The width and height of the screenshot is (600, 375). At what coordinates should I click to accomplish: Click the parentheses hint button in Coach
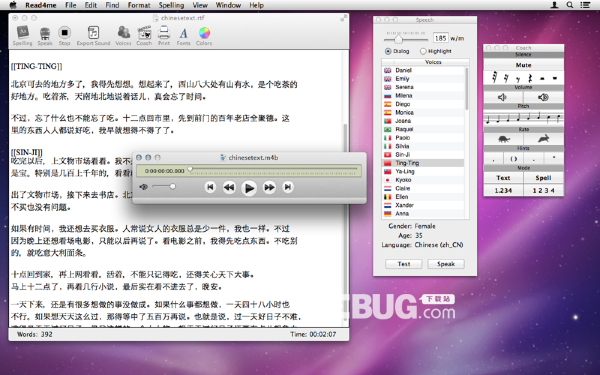[x=514, y=159]
